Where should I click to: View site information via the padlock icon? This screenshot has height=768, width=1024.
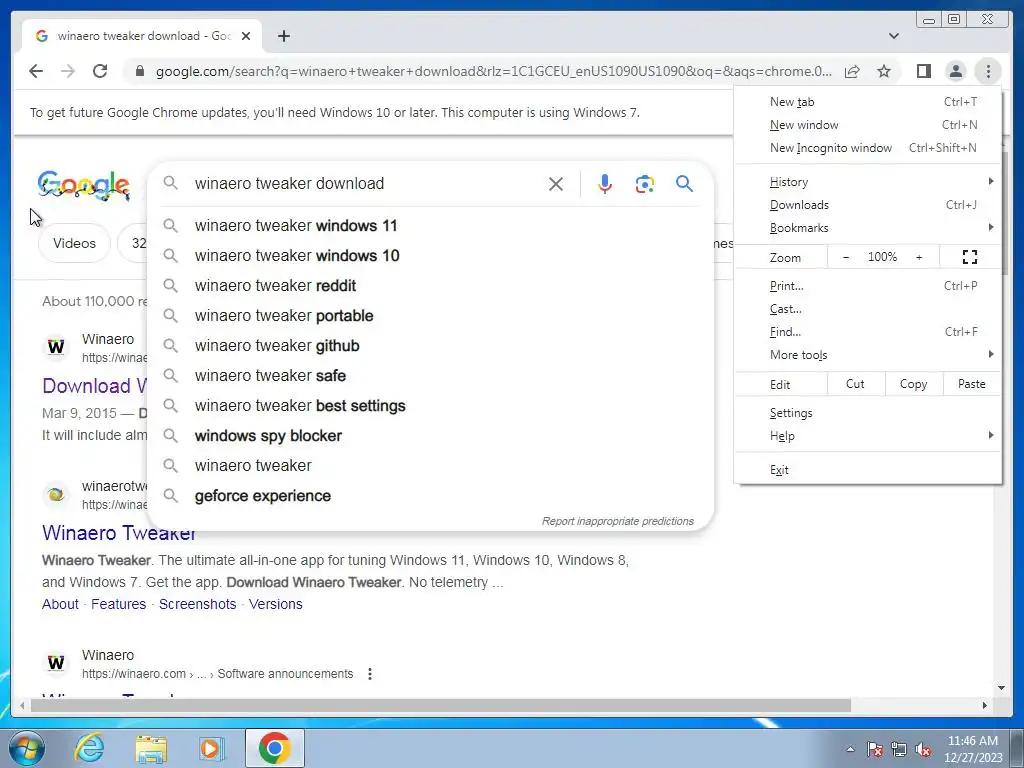(139, 71)
